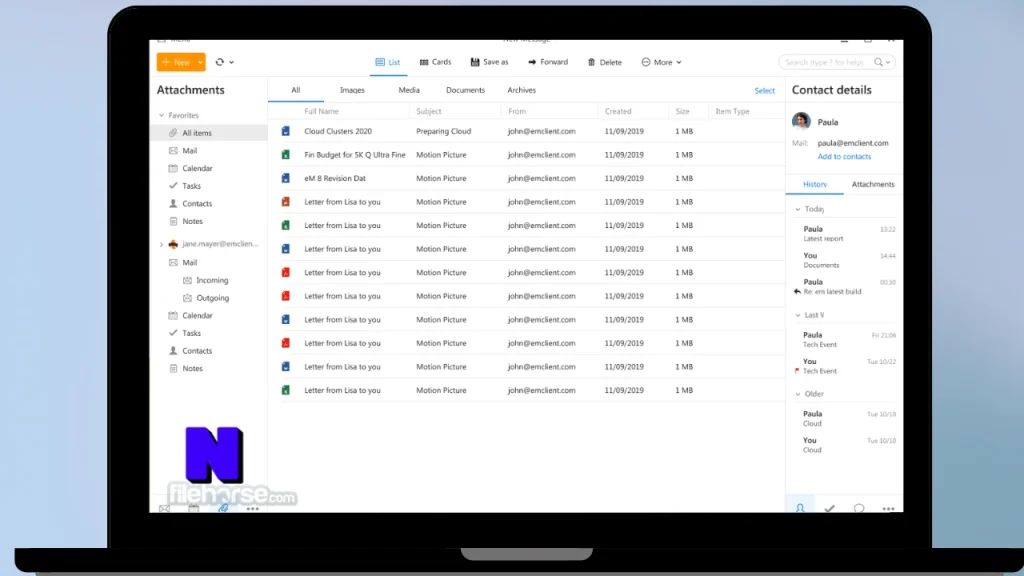This screenshot has width=1024, height=576.
Task: Collapse the Favorites section
Action: (x=161, y=115)
